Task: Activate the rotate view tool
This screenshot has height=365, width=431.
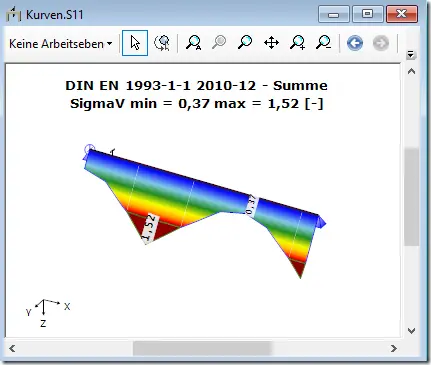Action: tap(162, 43)
